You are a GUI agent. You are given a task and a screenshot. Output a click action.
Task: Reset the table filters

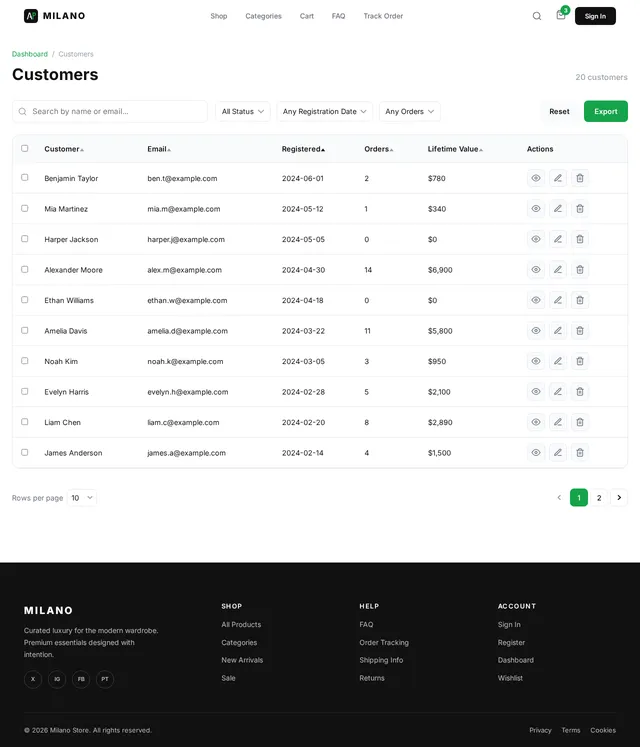pos(559,111)
